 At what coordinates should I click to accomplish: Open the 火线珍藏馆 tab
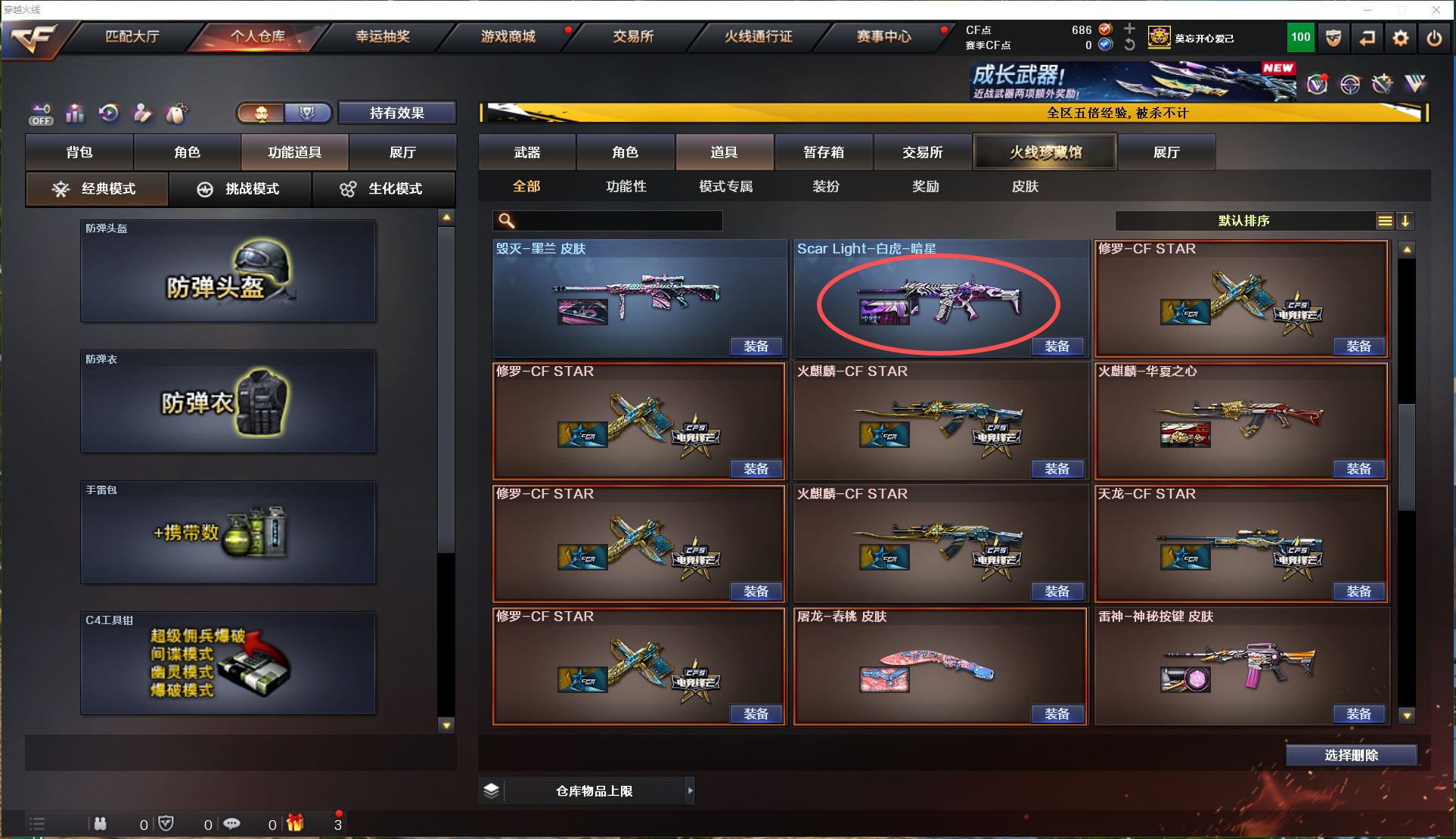click(x=1045, y=152)
